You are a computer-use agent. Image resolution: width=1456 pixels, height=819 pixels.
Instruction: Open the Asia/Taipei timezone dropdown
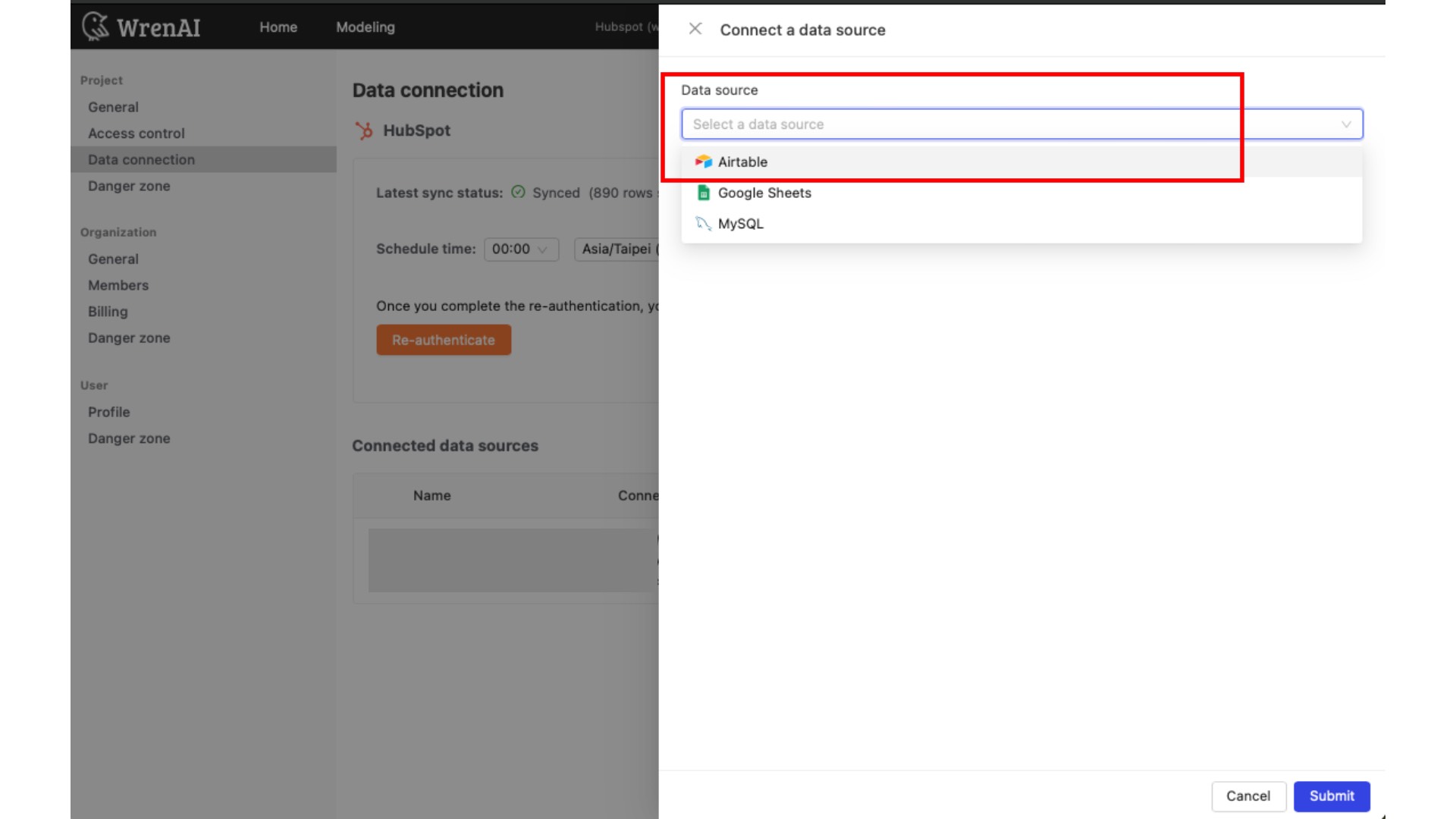point(617,249)
